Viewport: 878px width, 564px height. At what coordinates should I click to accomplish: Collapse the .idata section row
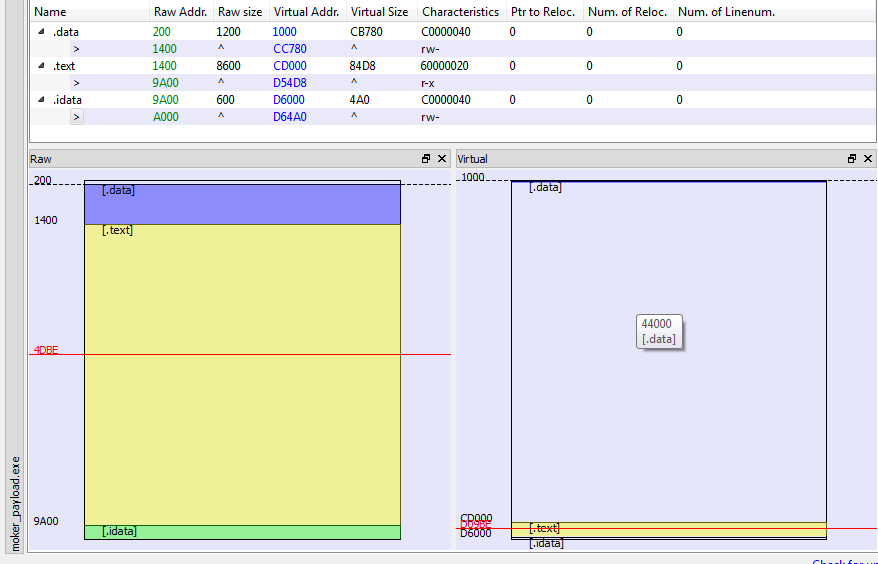point(41,100)
